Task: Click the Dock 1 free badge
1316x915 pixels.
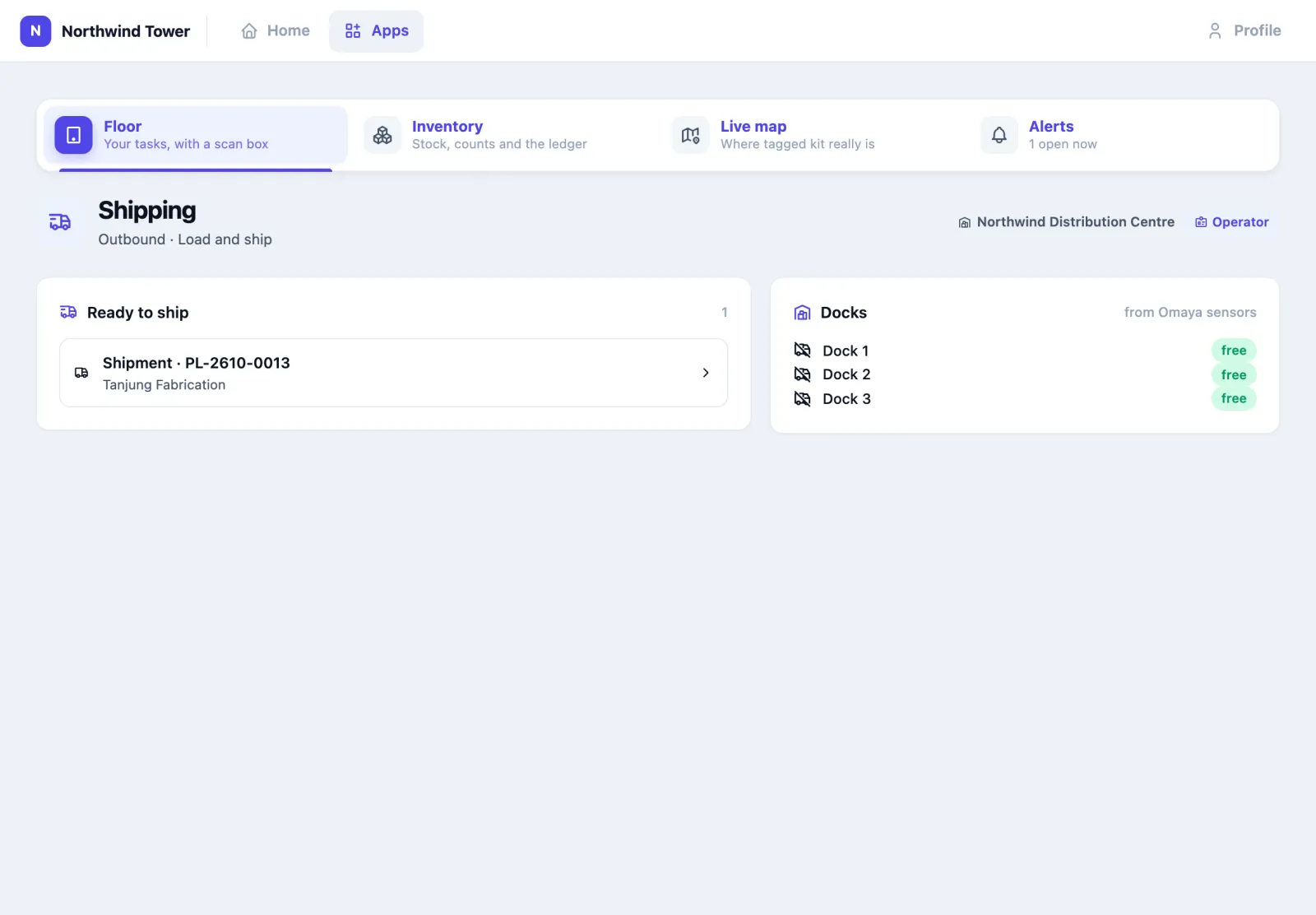Action: pyautogui.click(x=1234, y=351)
